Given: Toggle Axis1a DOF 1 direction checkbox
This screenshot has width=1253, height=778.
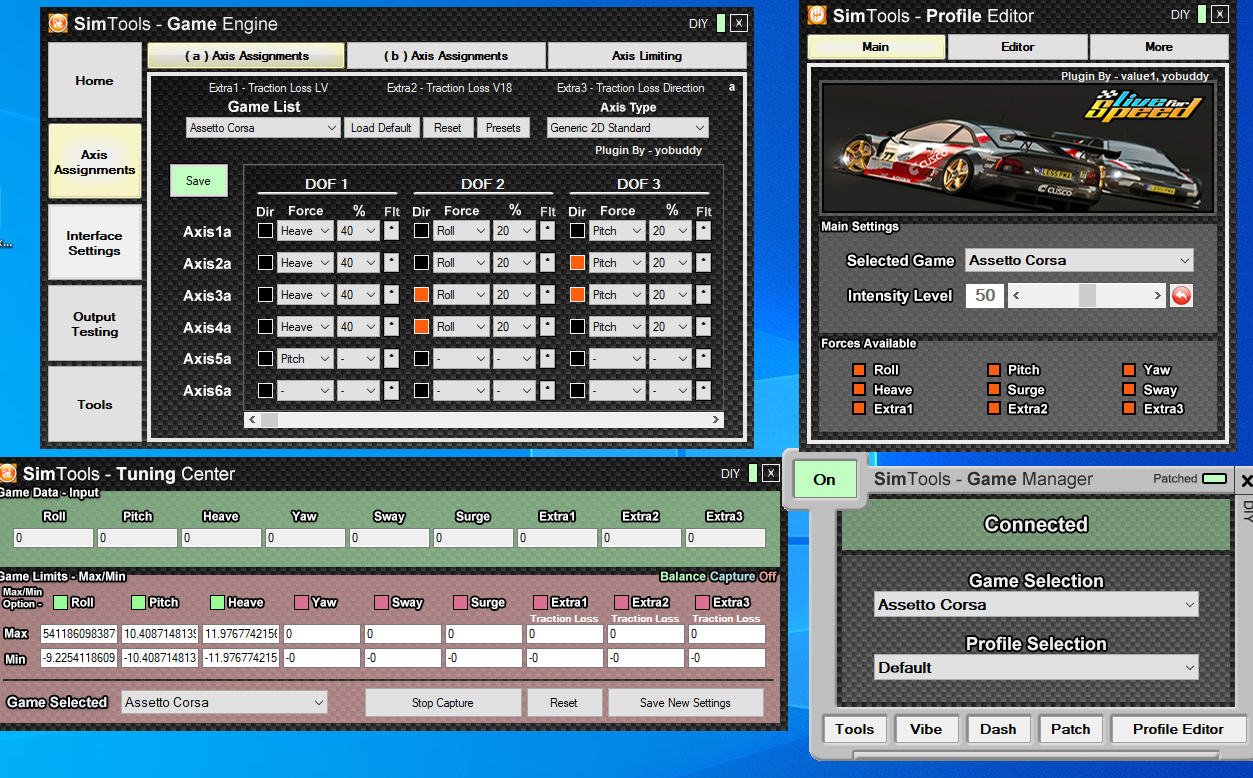Looking at the screenshot, I should [x=265, y=231].
